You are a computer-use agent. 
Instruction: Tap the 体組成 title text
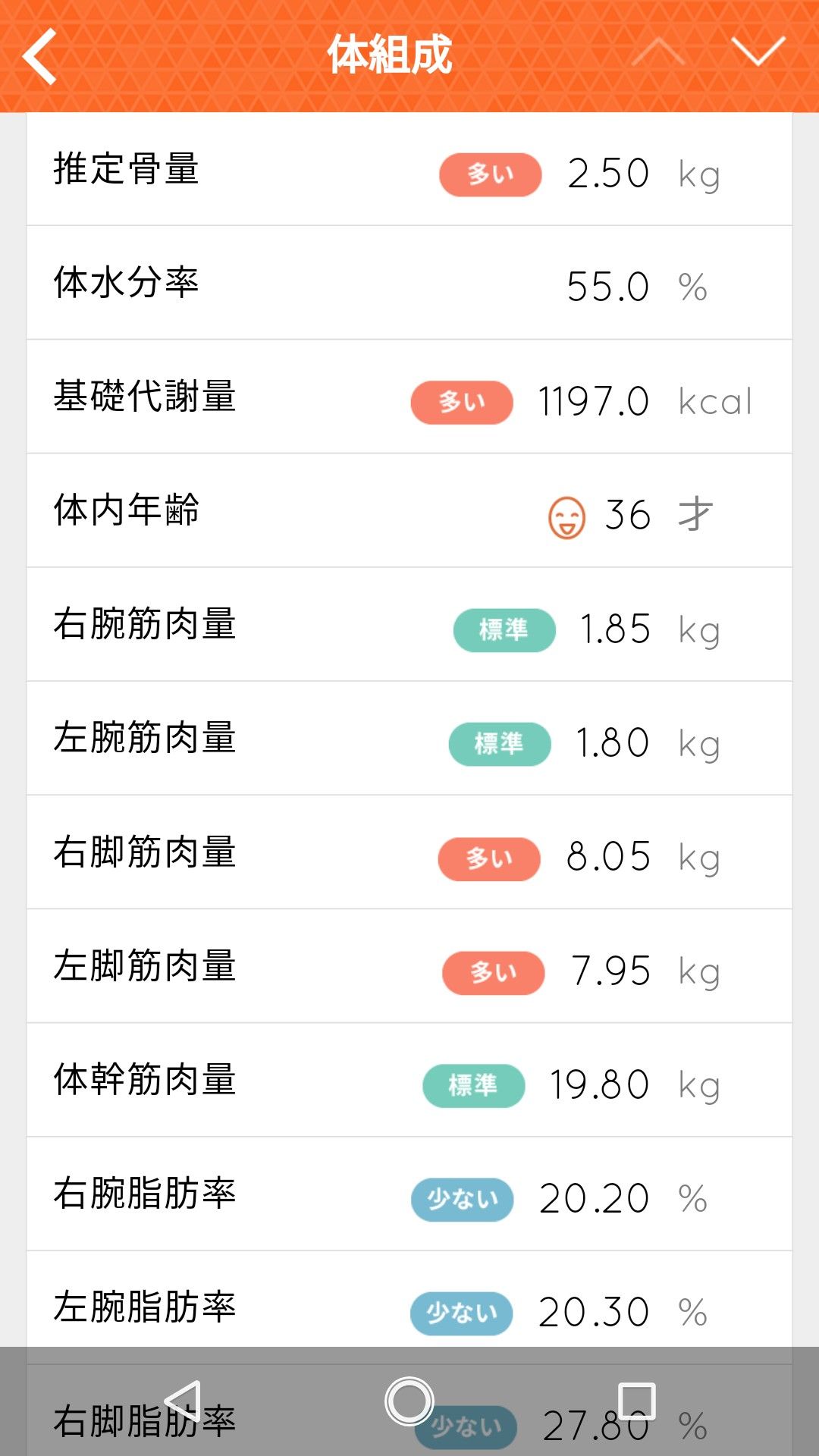389,55
